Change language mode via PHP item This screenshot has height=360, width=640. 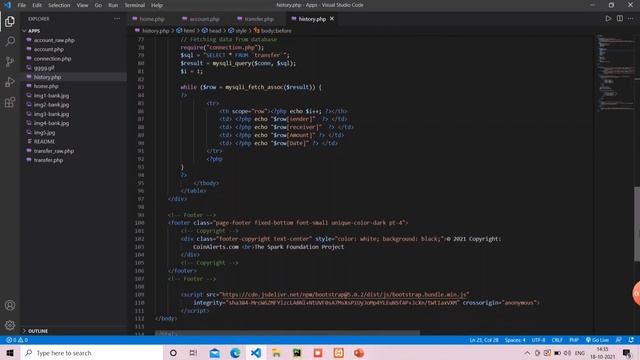pyautogui.click(x=574, y=340)
